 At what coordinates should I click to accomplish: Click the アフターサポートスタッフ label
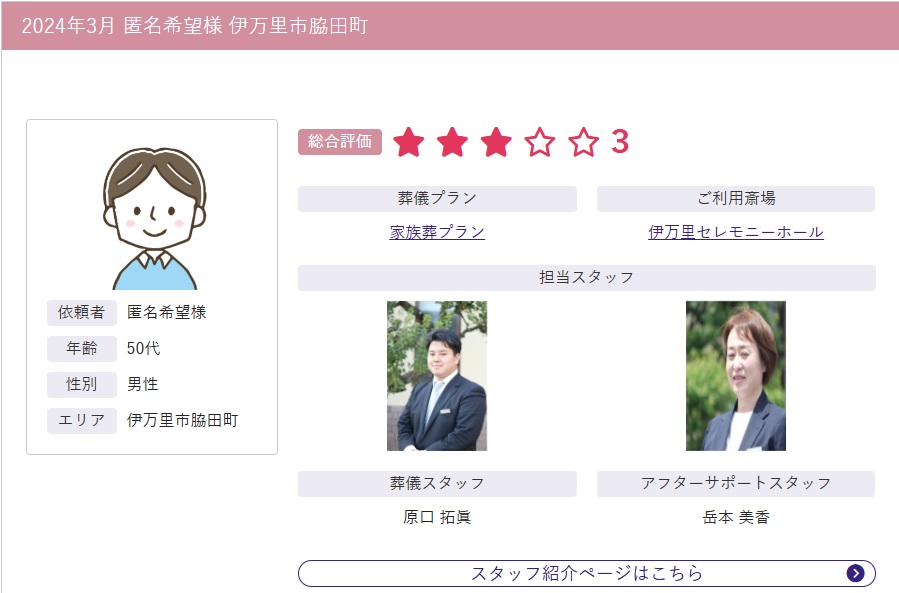tap(736, 483)
